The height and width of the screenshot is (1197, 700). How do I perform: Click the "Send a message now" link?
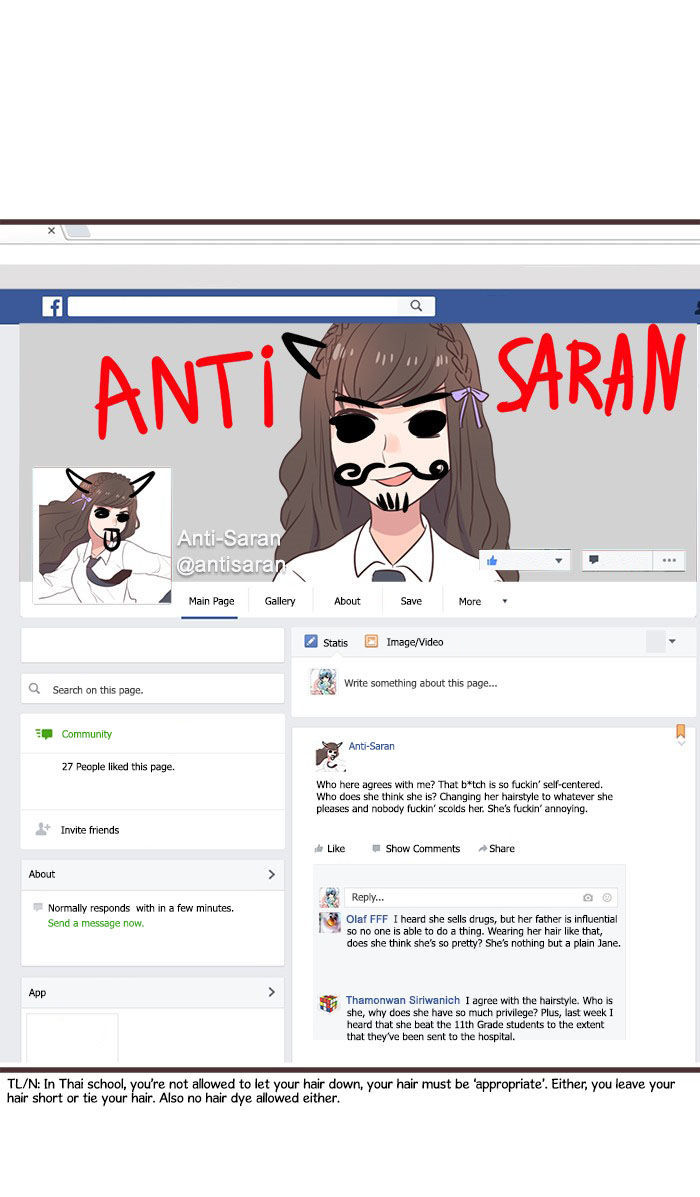tap(96, 923)
